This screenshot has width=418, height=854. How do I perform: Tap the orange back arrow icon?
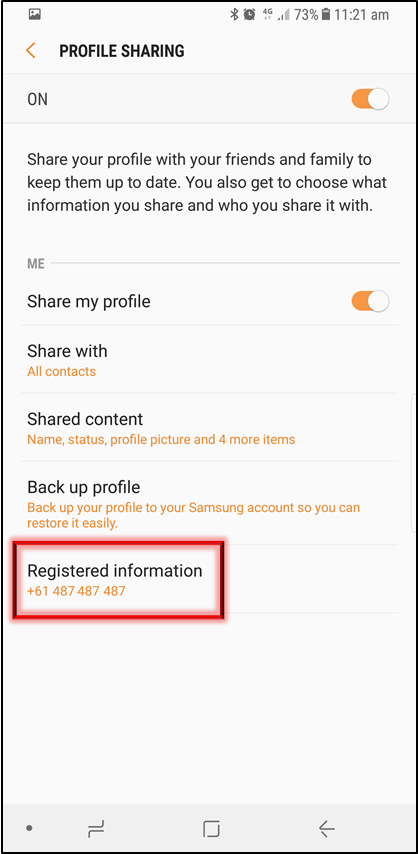(31, 51)
